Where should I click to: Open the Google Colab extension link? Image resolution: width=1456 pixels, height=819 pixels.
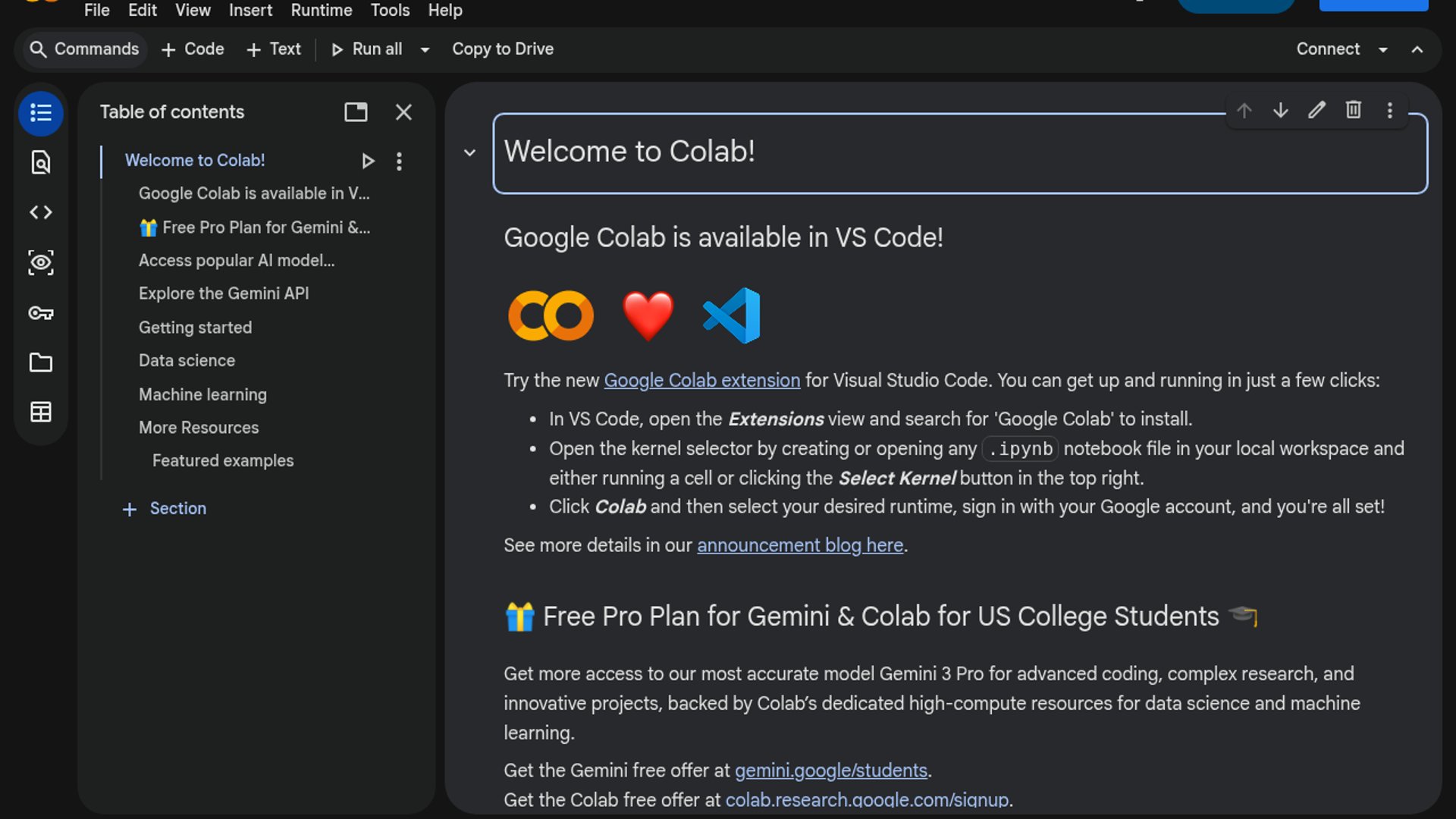701,381
